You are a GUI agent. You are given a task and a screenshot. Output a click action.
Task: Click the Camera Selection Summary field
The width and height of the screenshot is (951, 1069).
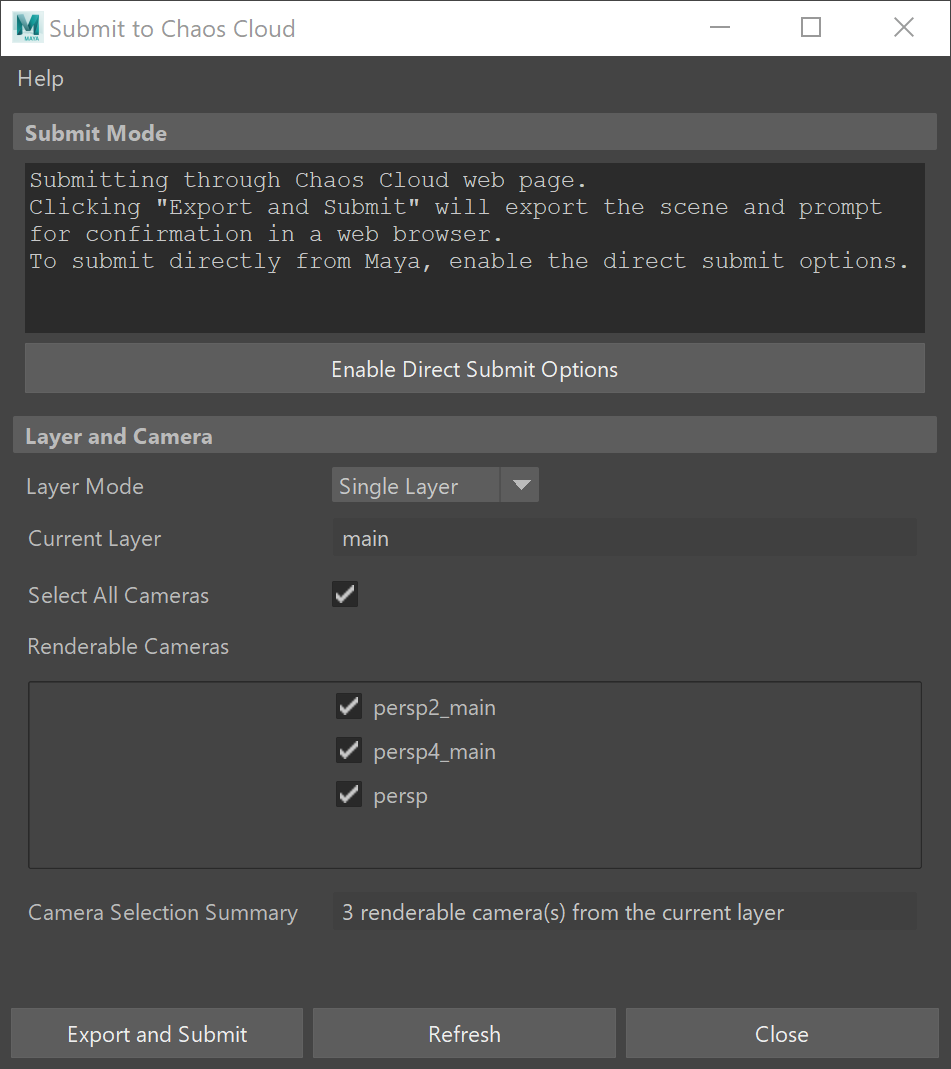[x=624, y=912]
